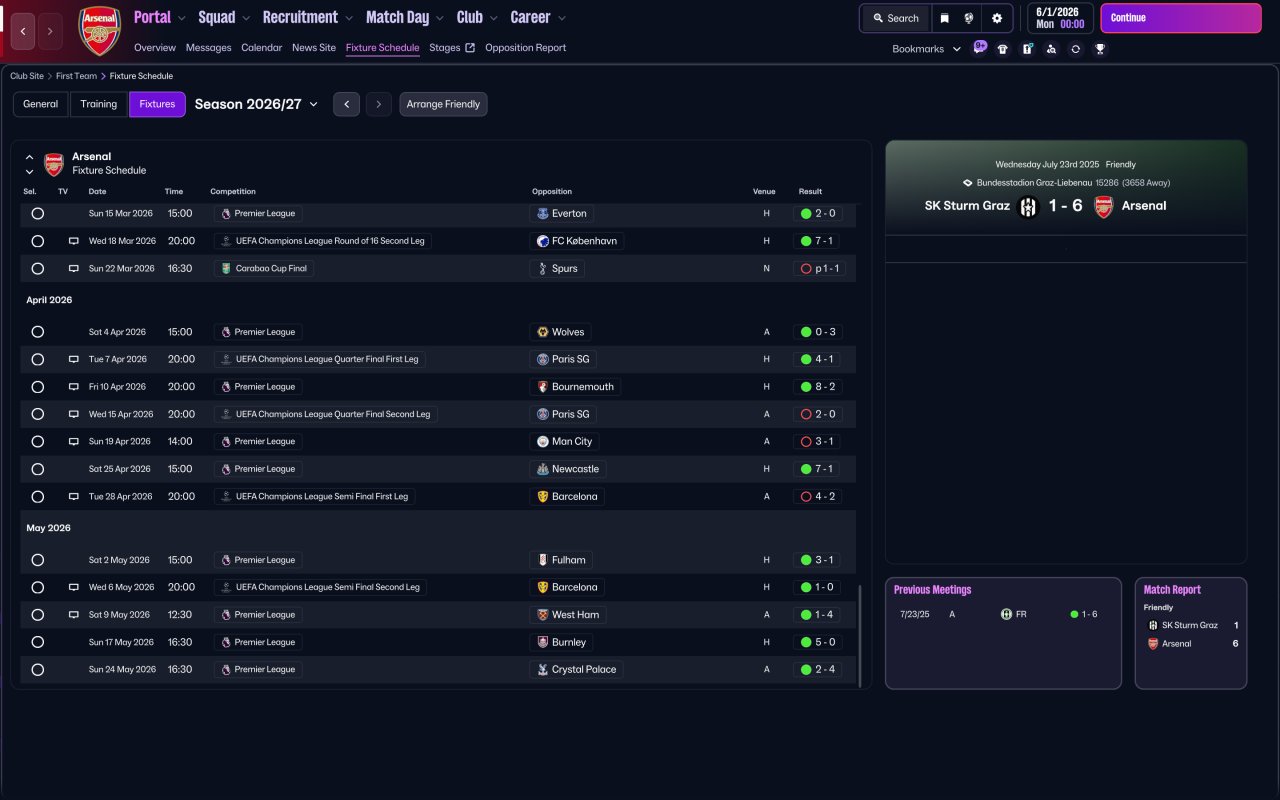Viewport: 1280px width, 800px height.
Task: Click the tactics board icon in bookmarks bar
Action: (1027, 49)
